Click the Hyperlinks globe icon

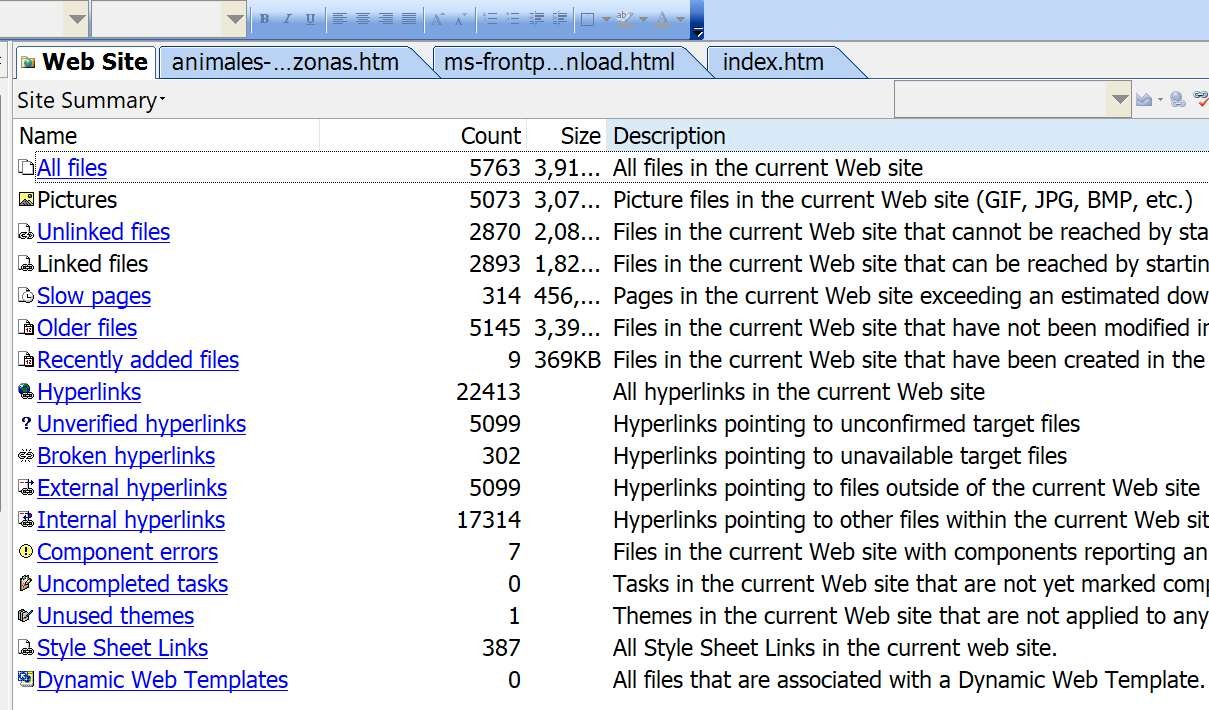coord(26,392)
